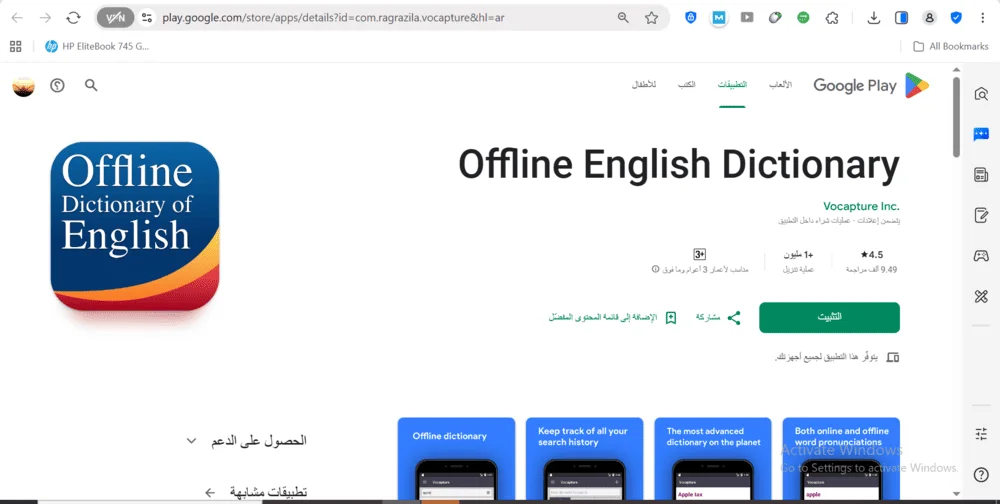Open the video player extension icon

[x=747, y=18]
